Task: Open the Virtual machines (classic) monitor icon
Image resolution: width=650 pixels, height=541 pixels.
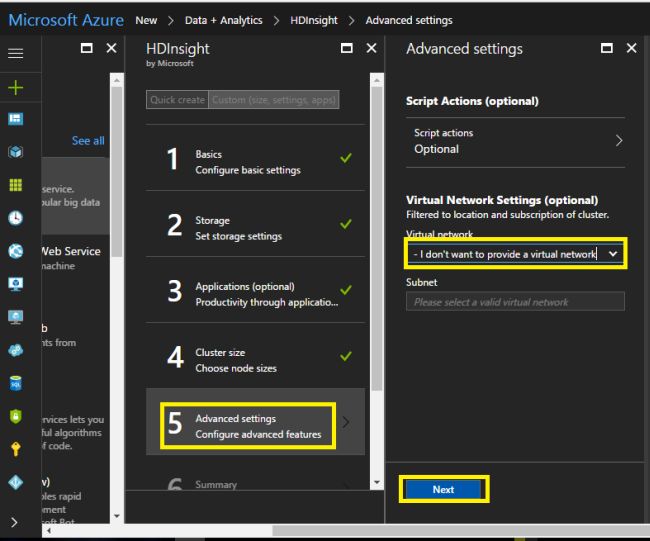Action: point(15,284)
